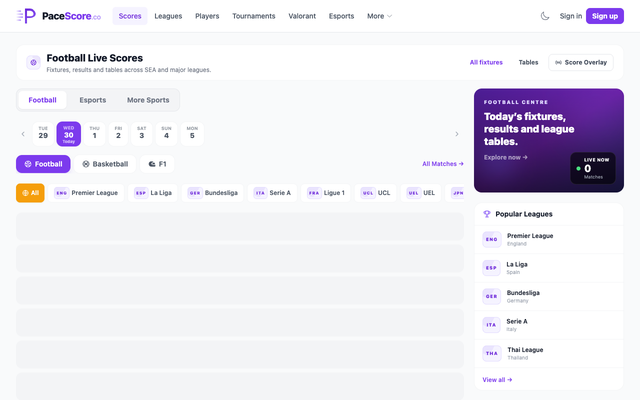This screenshot has width=640, height=400.
Task: Filter by UCL chip
Action: click(x=376, y=193)
